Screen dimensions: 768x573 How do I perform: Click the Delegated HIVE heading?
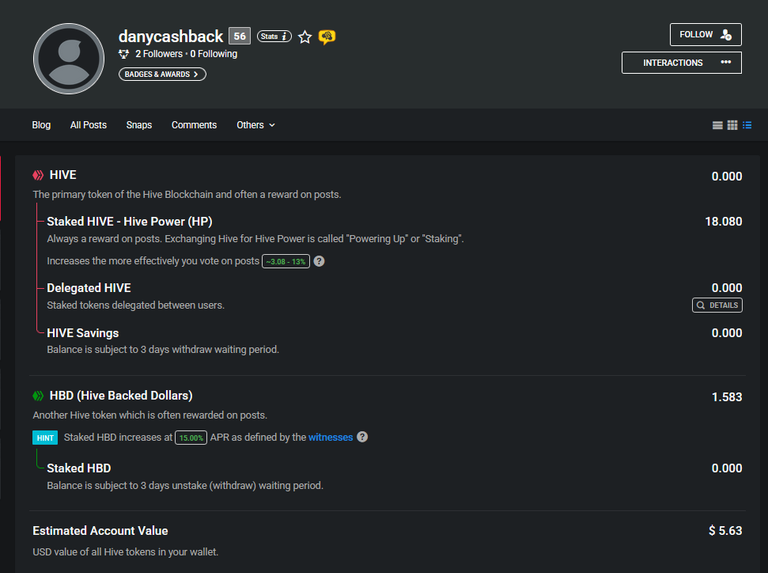point(89,288)
